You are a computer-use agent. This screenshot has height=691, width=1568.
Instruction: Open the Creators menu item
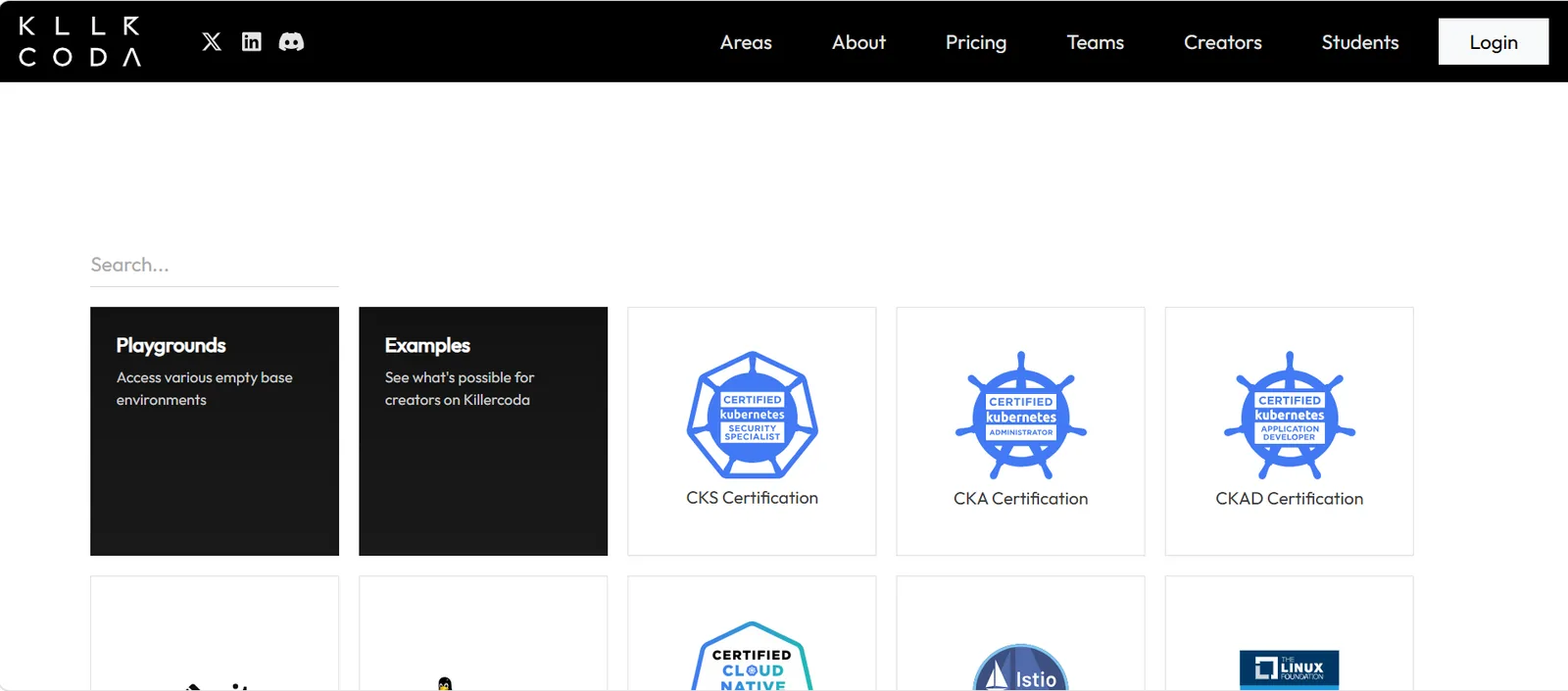point(1223,42)
